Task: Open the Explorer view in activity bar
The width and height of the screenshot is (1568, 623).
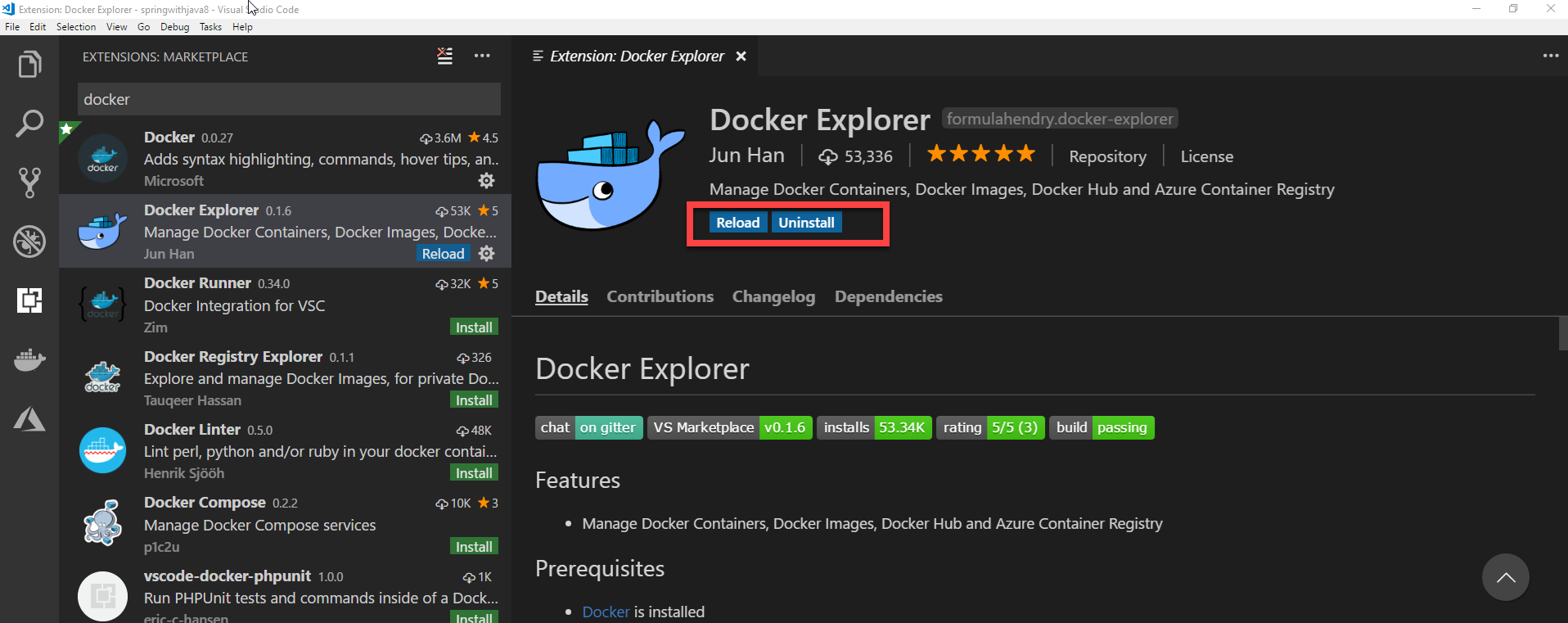Action: click(x=29, y=64)
